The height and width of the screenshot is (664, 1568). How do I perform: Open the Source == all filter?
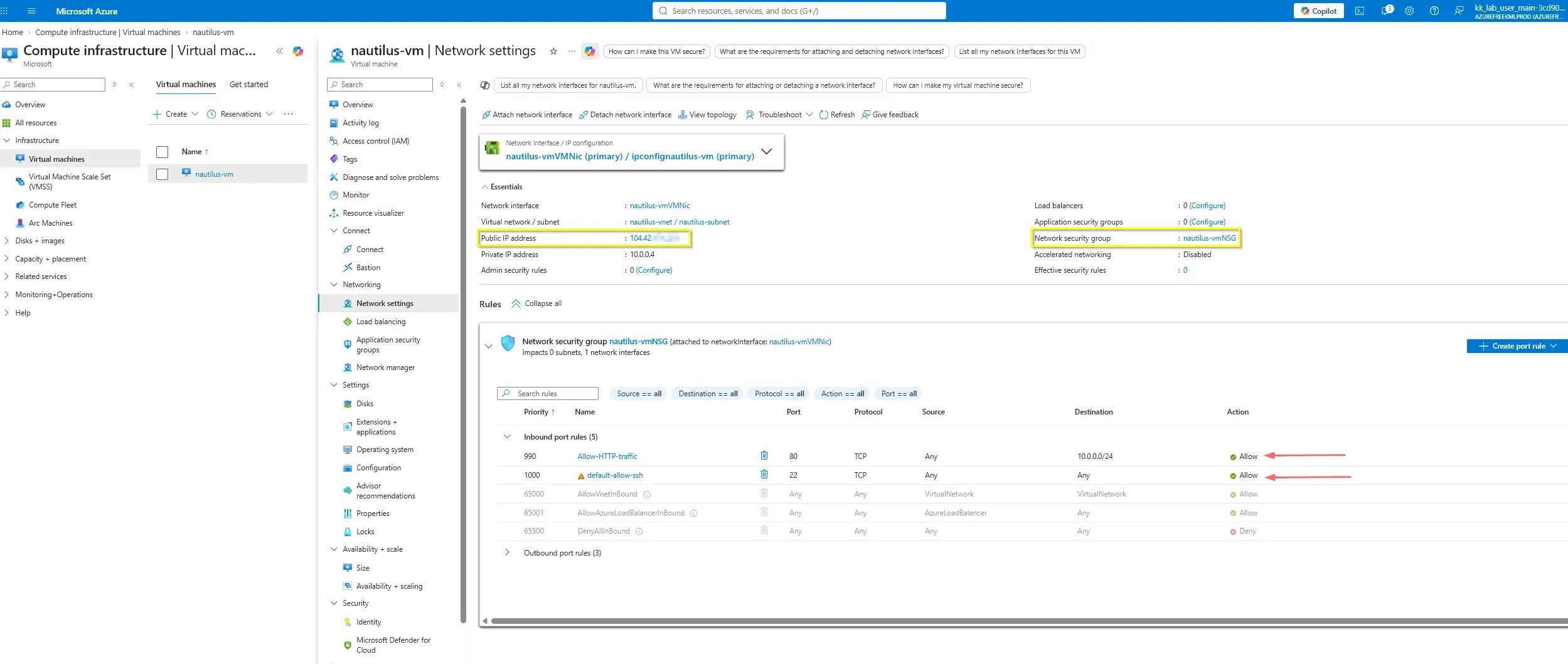point(639,394)
